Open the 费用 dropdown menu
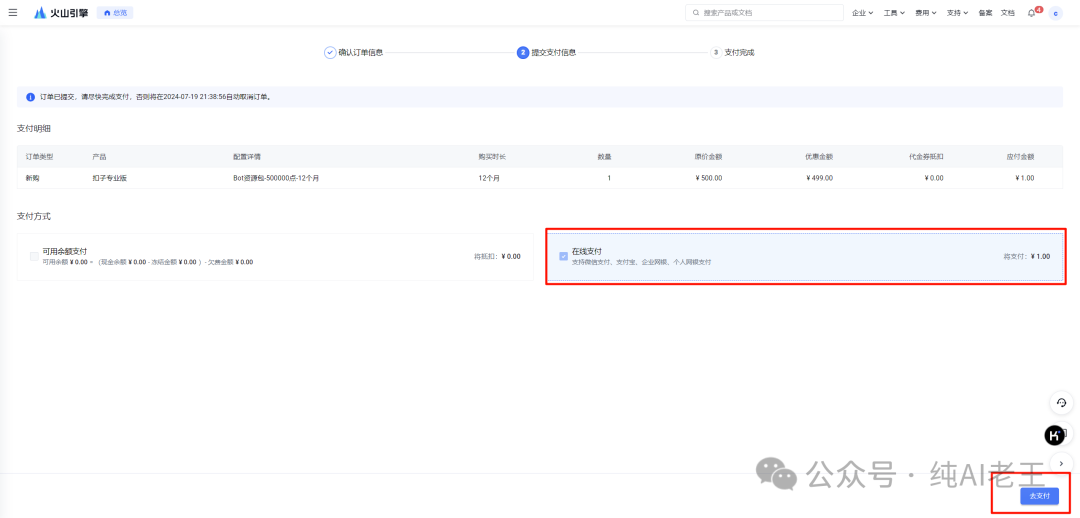The height and width of the screenshot is (518, 1080). tap(925, 13)
